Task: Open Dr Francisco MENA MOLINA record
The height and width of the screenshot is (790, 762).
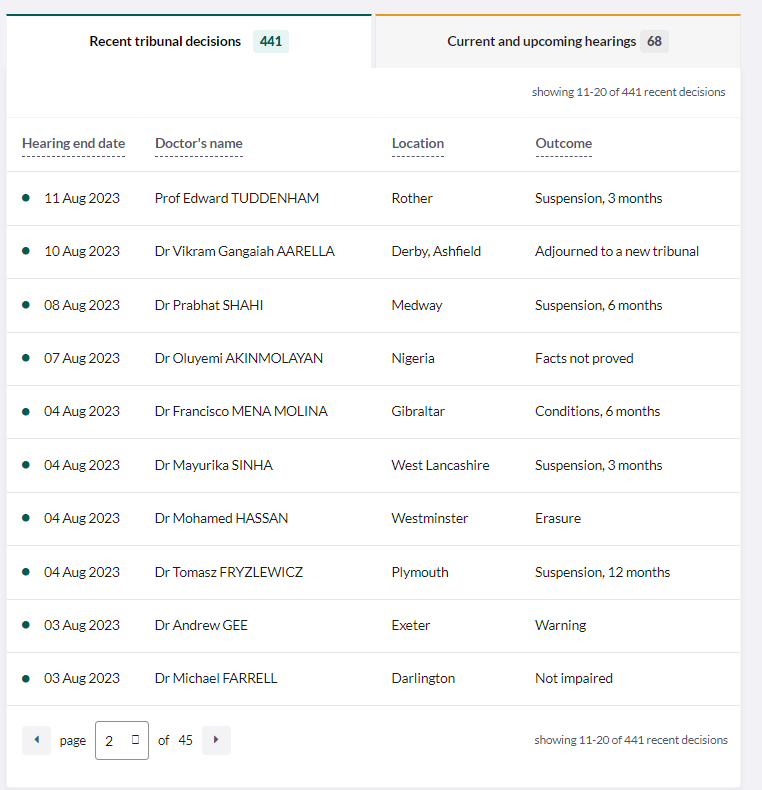Action: 241,412
